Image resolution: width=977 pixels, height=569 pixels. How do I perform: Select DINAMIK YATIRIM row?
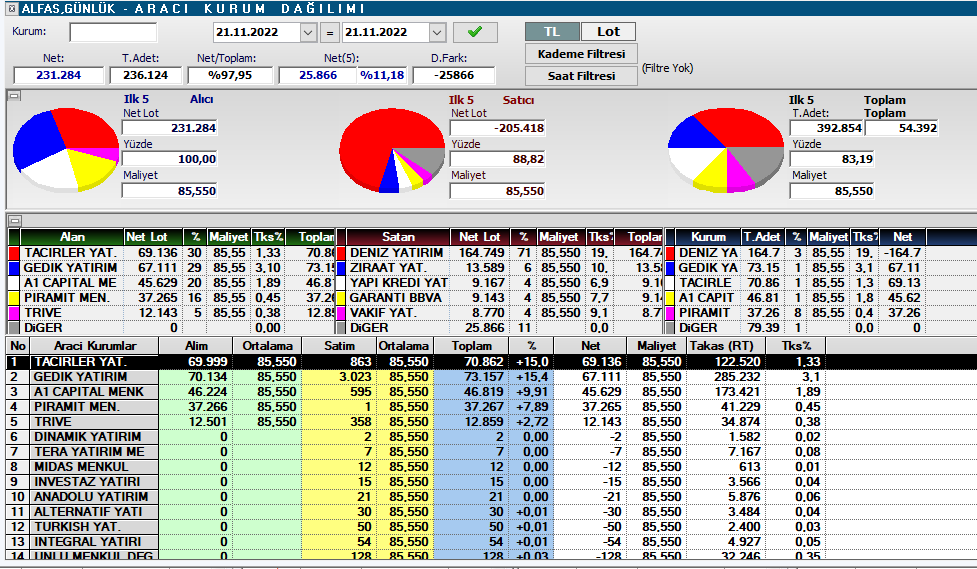coord(492,437)
